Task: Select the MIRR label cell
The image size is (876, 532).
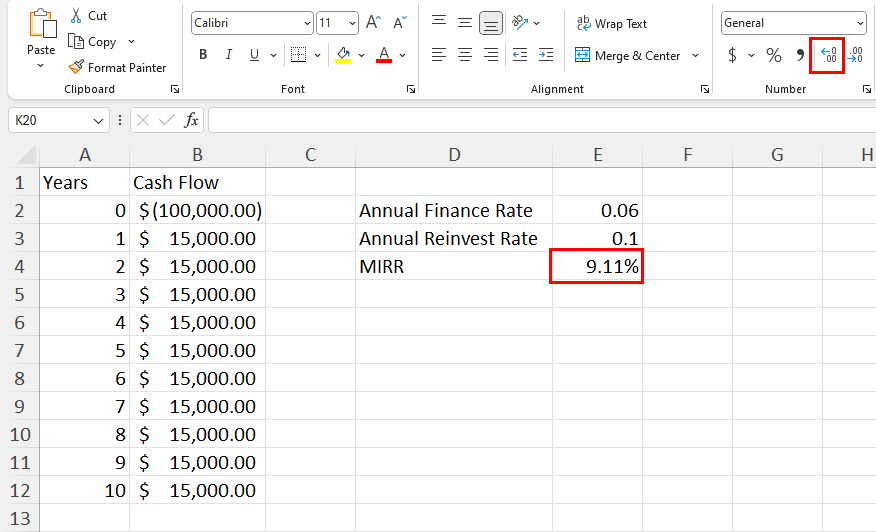Action: pos(454,267)
